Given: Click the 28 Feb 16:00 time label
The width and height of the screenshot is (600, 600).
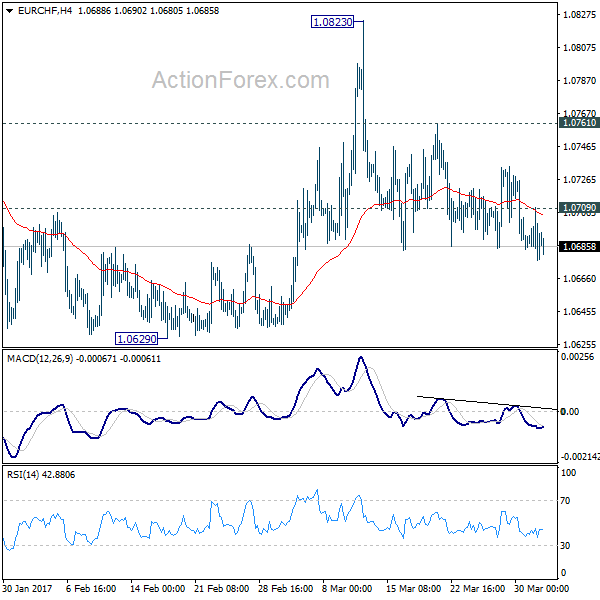Looking at the screenshot, I should tap(285, 588).
